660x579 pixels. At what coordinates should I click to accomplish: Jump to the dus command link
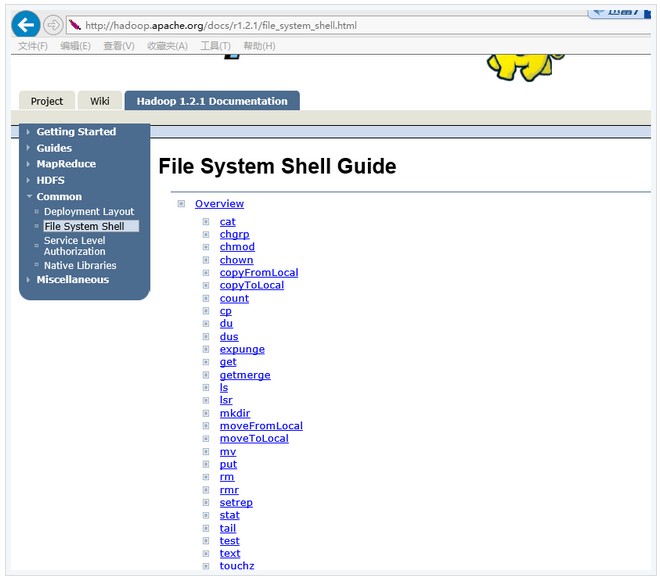click(229, 337)
